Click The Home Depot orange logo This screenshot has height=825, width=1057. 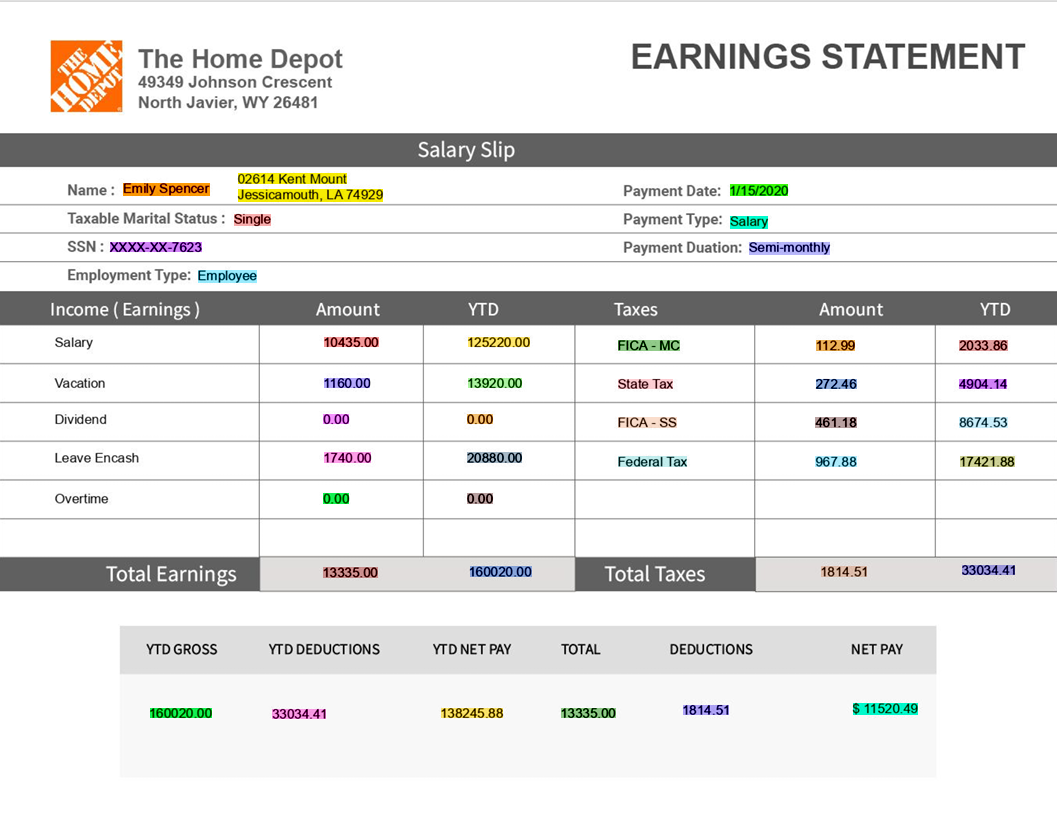pyautogui.click(x=86, y=75)
